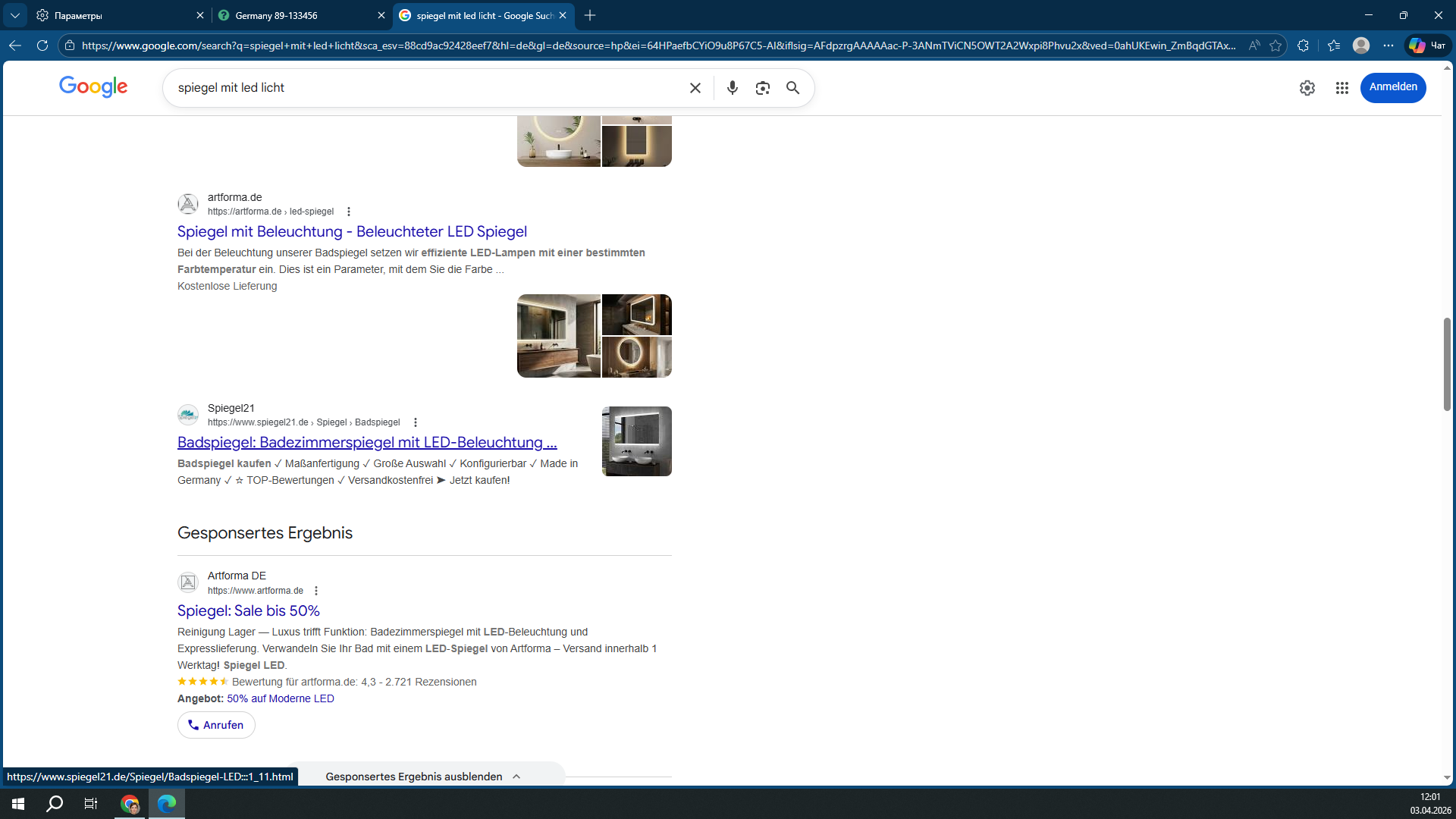Click the magnifier search submit icon

(792, 88)
